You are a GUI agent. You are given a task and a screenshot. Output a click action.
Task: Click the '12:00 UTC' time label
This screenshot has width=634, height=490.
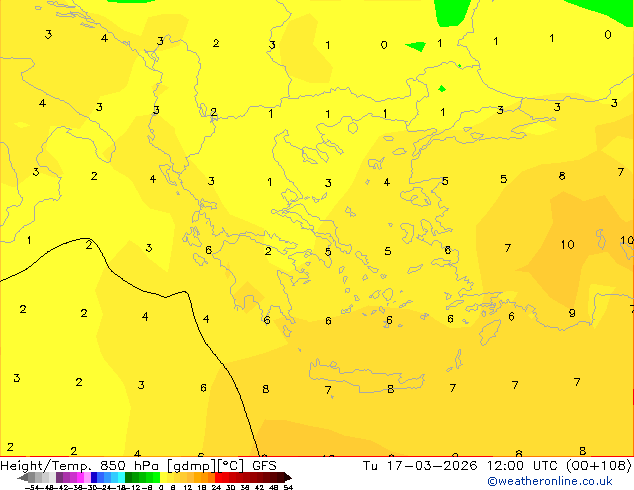(x=523, y=466)
